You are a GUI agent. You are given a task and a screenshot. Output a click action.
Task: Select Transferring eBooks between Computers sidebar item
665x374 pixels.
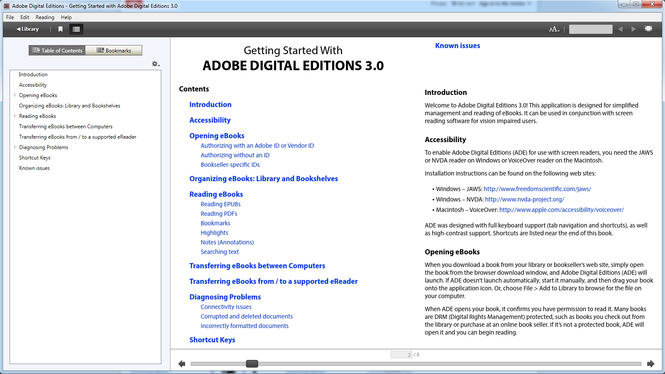tap(66, 127)
